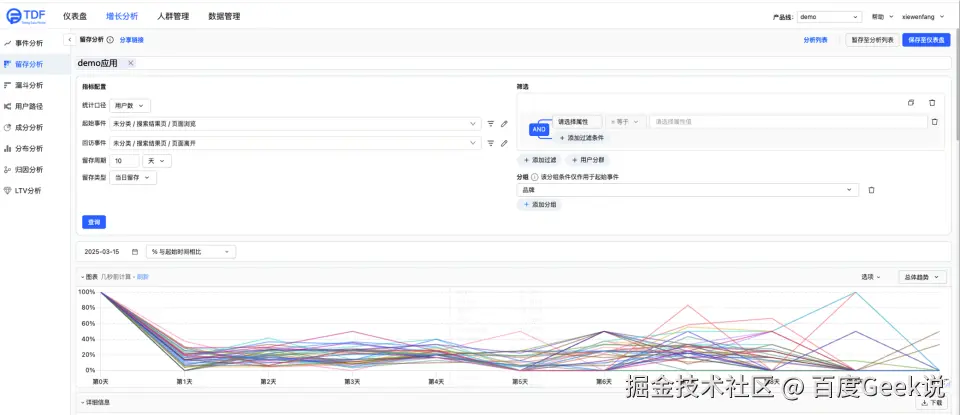
Task: Click the blue 查询 button
Action: (94, 222)
